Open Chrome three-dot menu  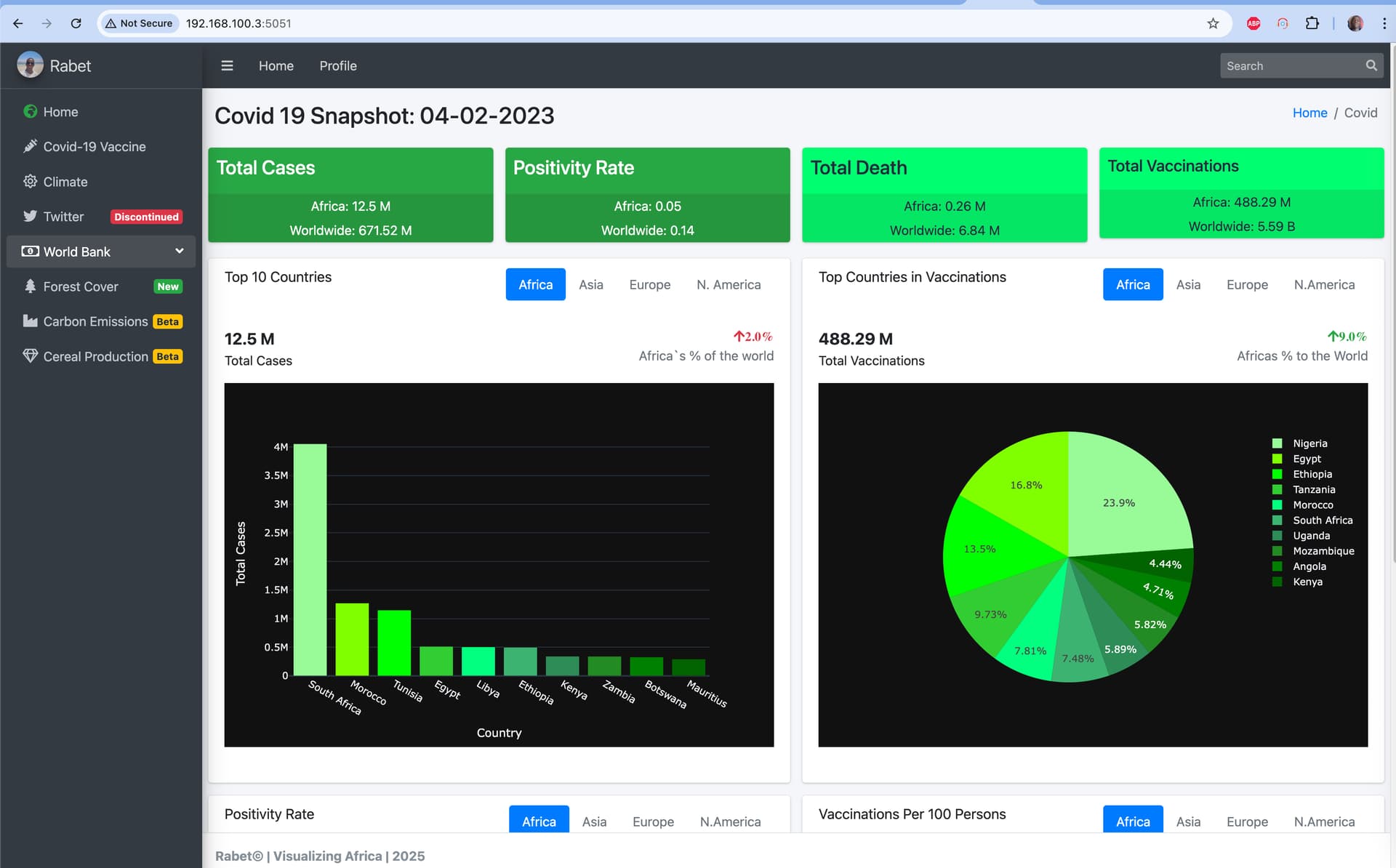tap(1384, 23)
